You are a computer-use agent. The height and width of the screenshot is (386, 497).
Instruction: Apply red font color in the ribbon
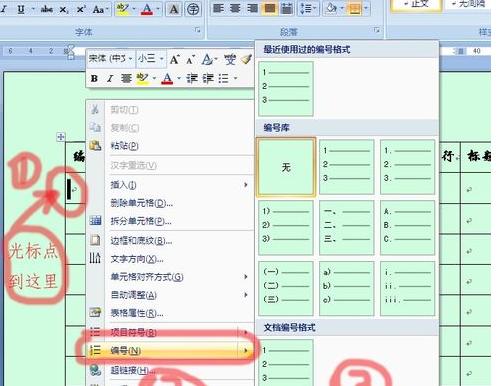[x=147, y=9]
